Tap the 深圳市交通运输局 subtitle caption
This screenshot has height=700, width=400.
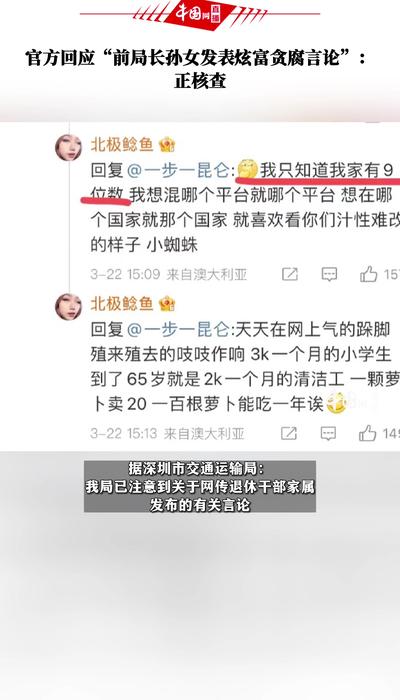(200, 487)
